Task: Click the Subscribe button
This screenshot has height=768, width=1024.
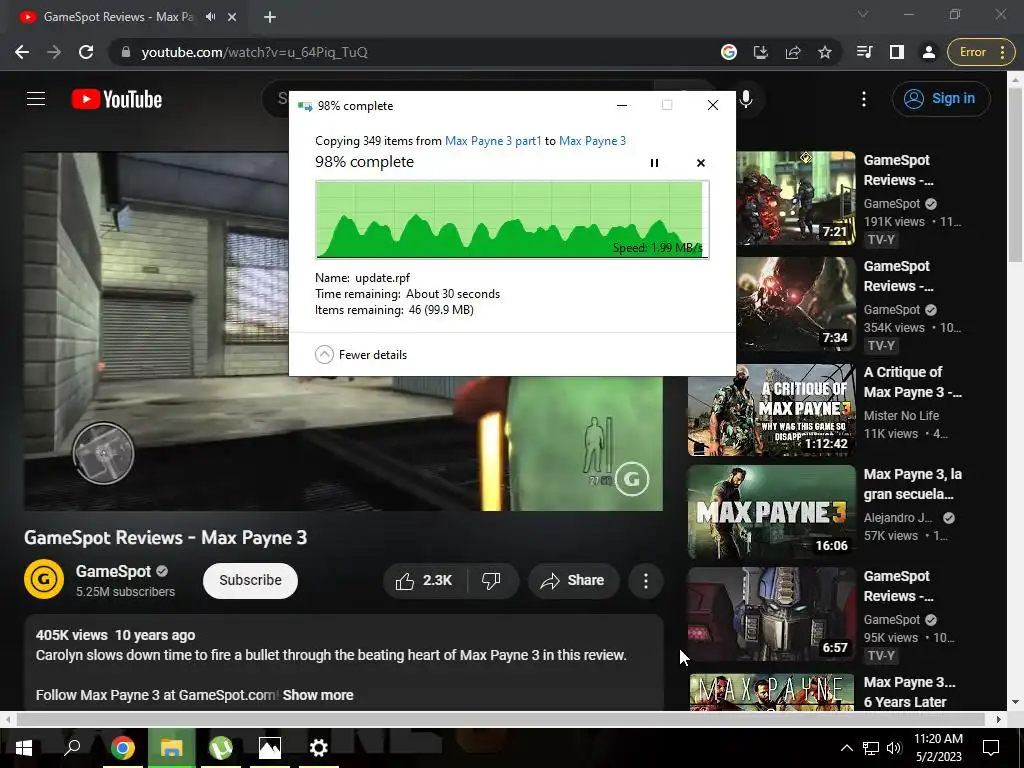Action: 250,581
